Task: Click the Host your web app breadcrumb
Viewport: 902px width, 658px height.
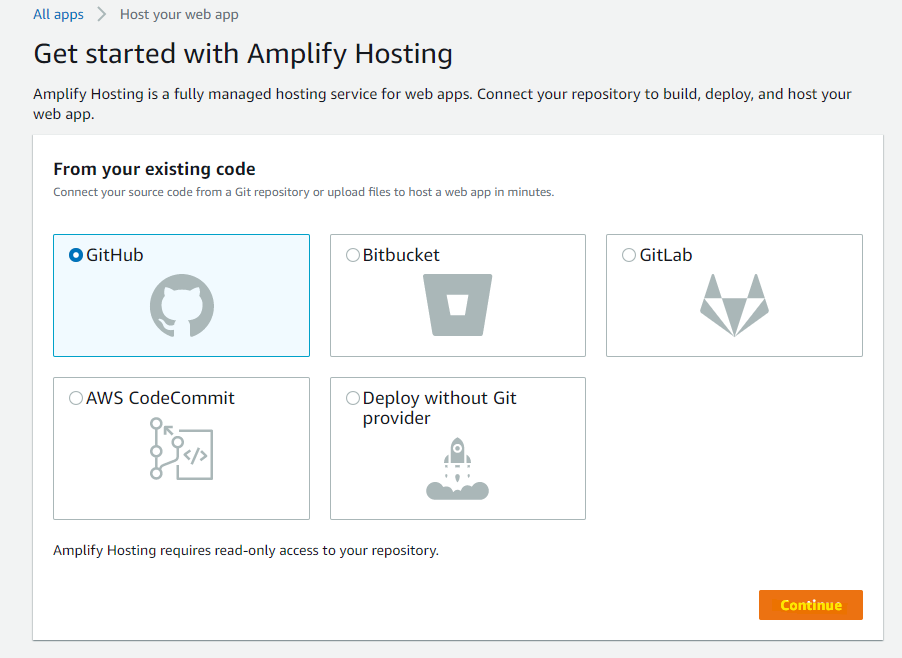Action: (x=179, y=15)
